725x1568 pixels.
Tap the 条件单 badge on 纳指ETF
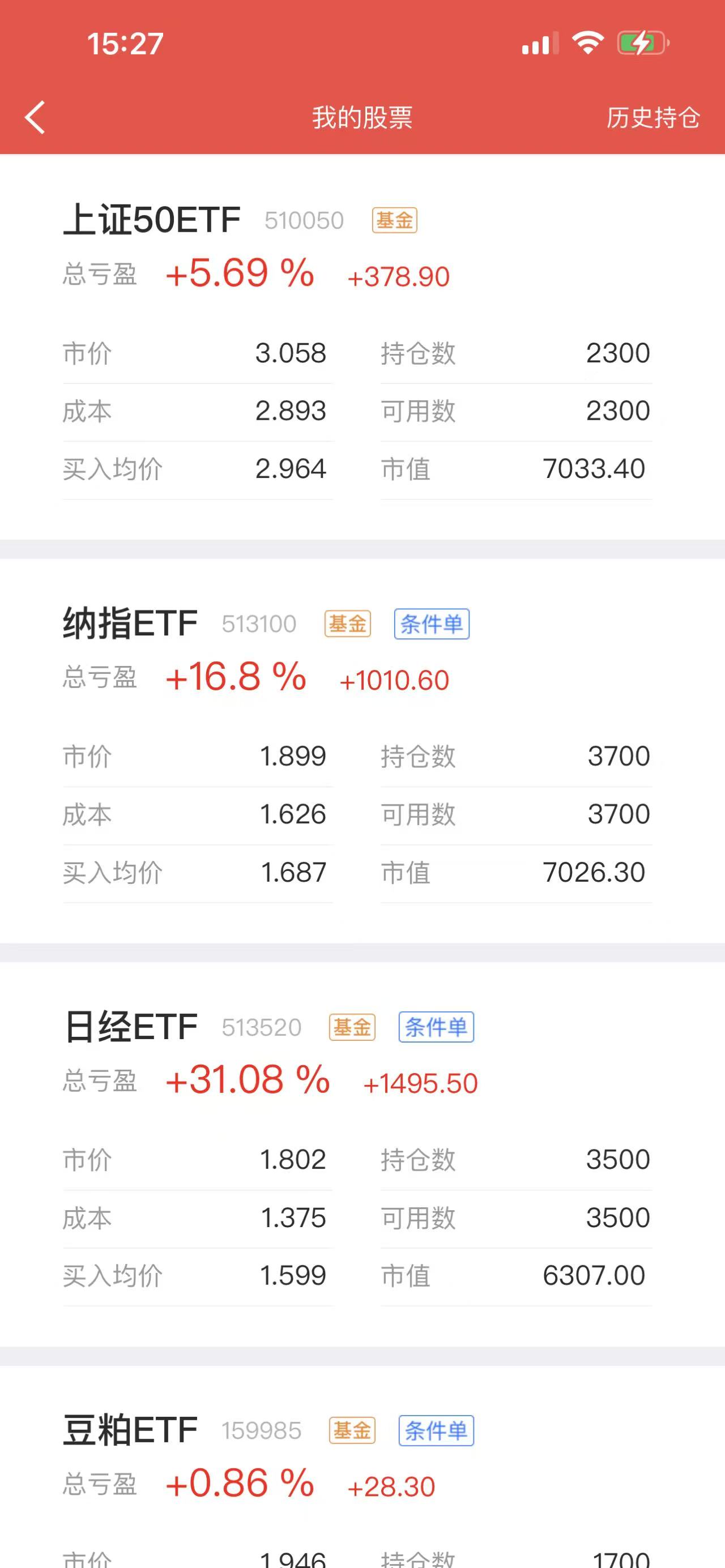tap(432, 624)
